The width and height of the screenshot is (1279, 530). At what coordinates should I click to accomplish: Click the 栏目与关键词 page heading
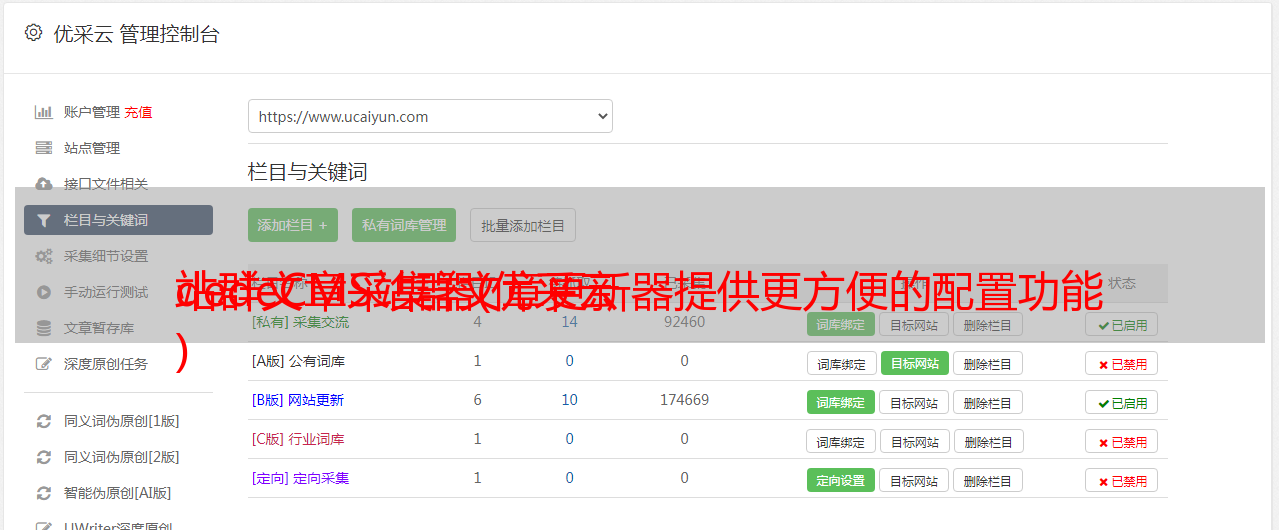pos(308,172)
